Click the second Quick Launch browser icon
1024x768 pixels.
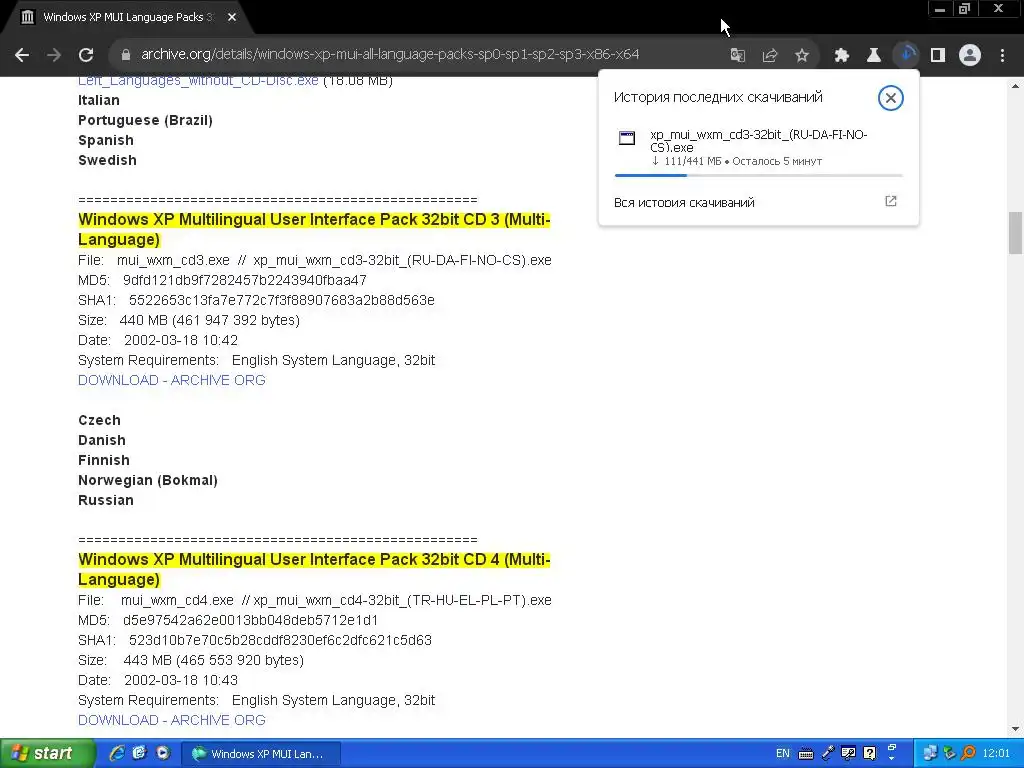[139, 753]
